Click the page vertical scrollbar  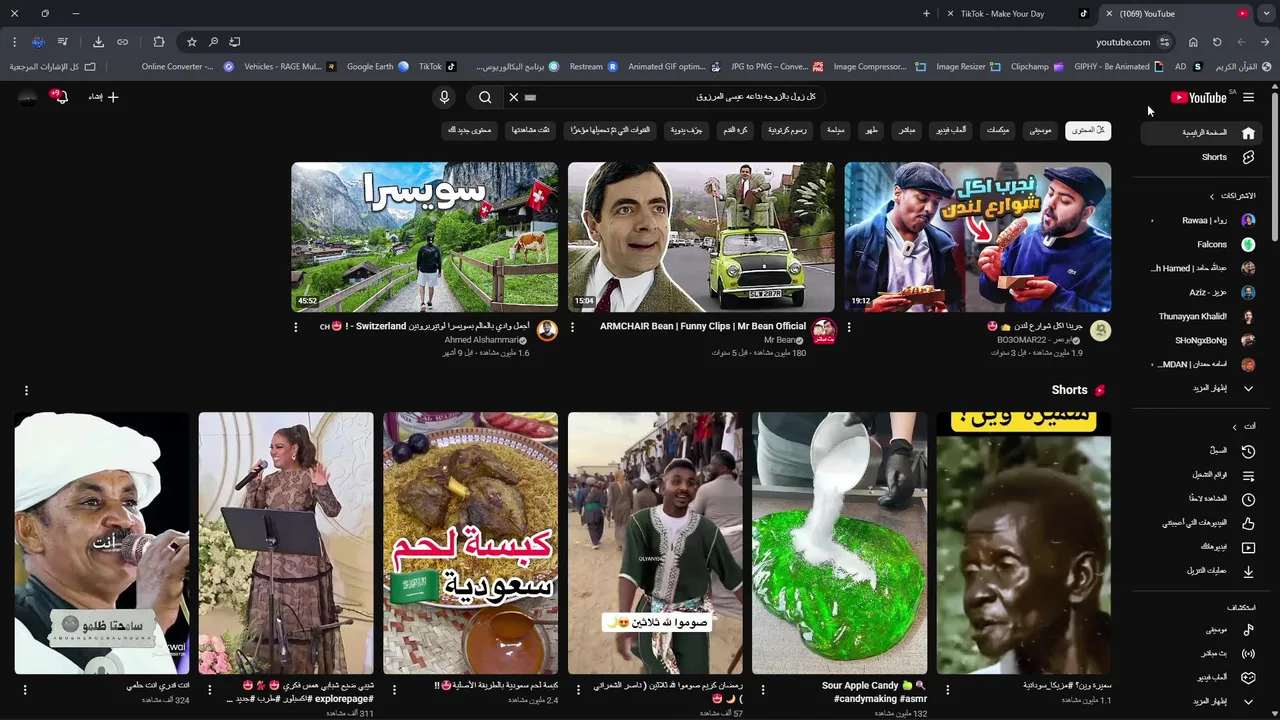coord(1275,165)
